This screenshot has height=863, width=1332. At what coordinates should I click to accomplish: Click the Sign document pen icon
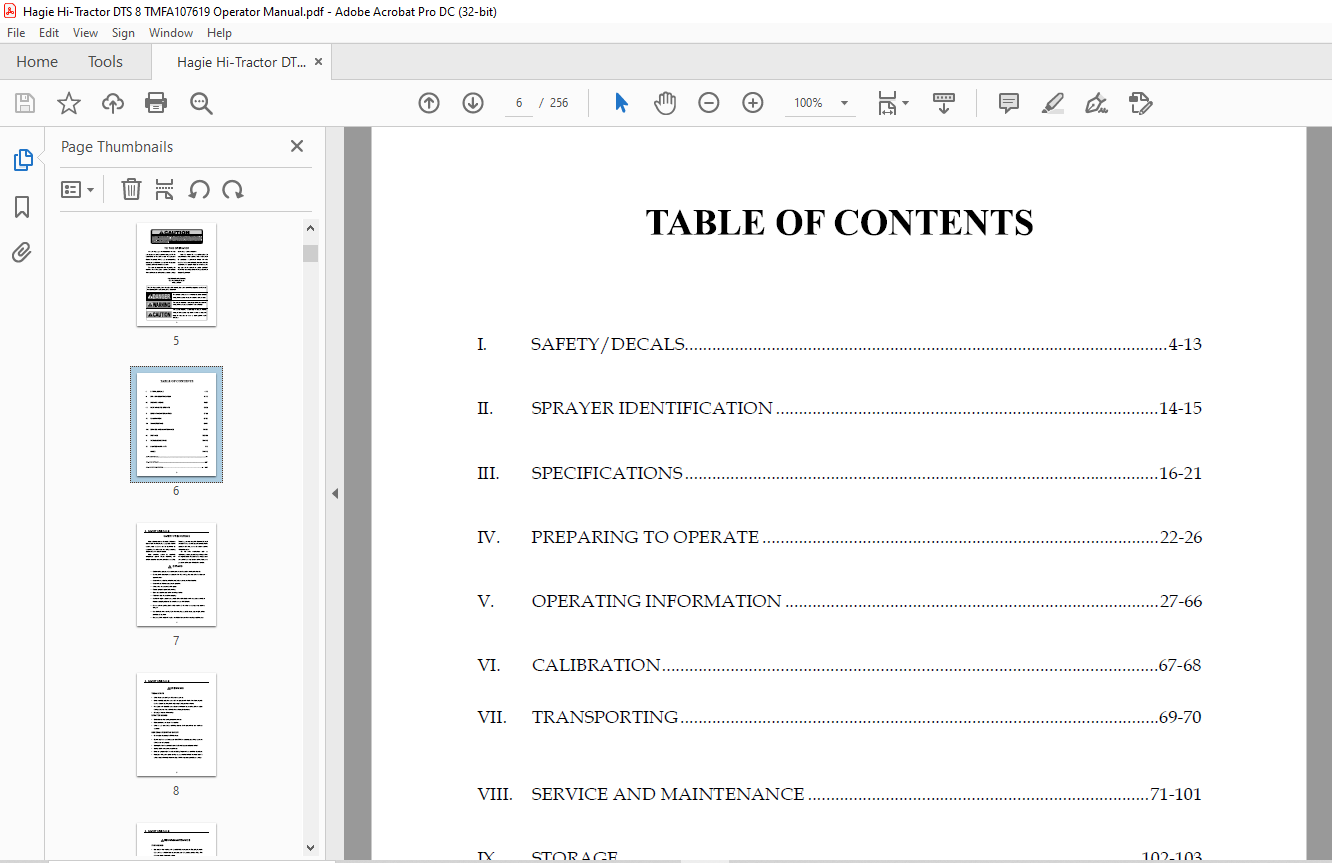point(1096,103)
